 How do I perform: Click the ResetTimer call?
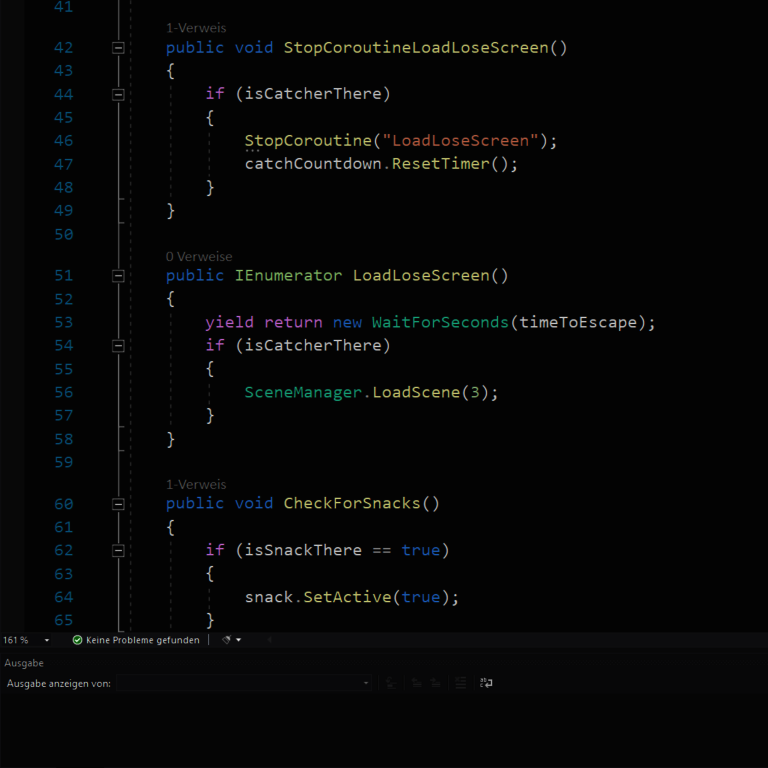[x=440, y=164]
